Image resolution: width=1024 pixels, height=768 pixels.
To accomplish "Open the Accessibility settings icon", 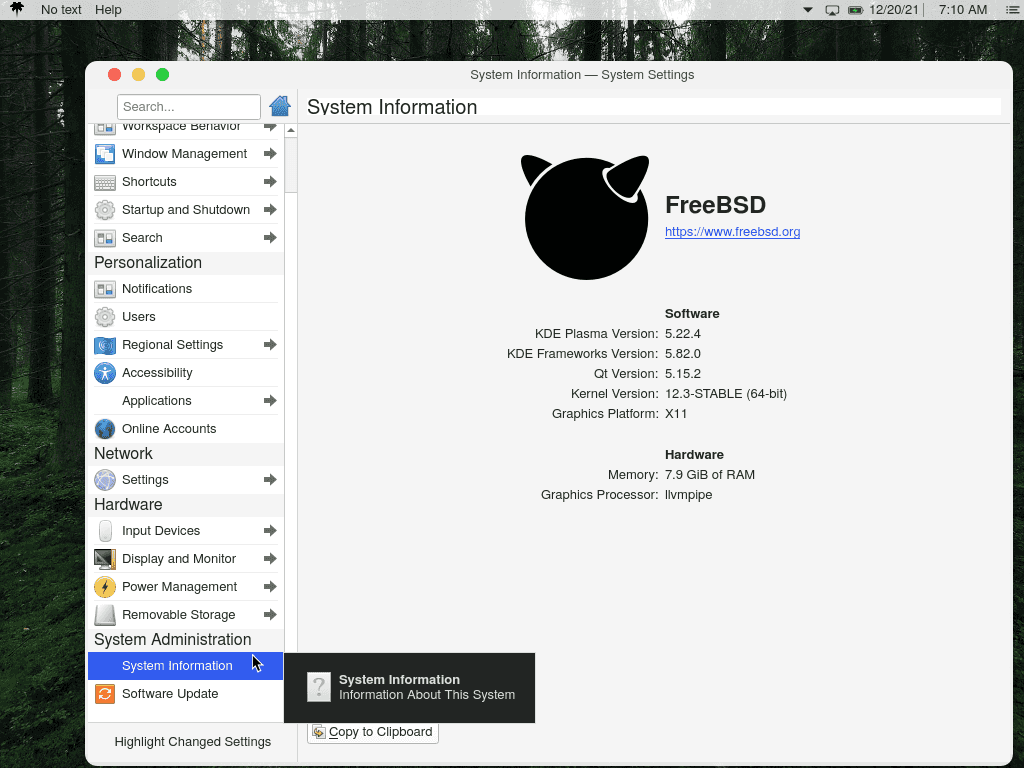I will pyautogui.click(x=105, y=372).
